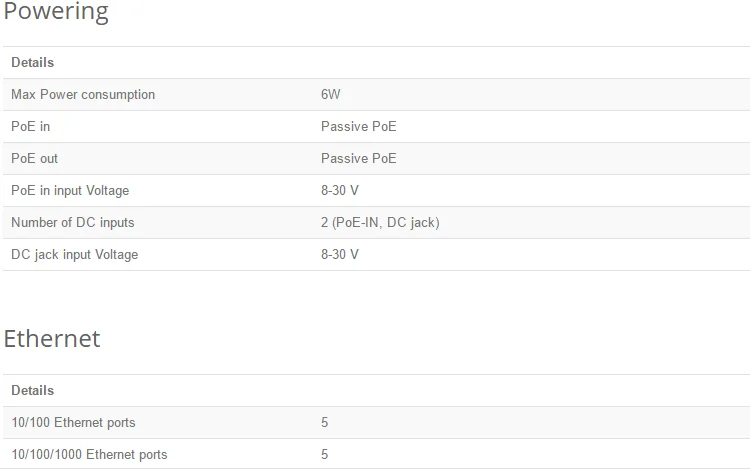
Task: Select DC jack input Voltage label
Action: pyautogui.click(x=75, y=255)
